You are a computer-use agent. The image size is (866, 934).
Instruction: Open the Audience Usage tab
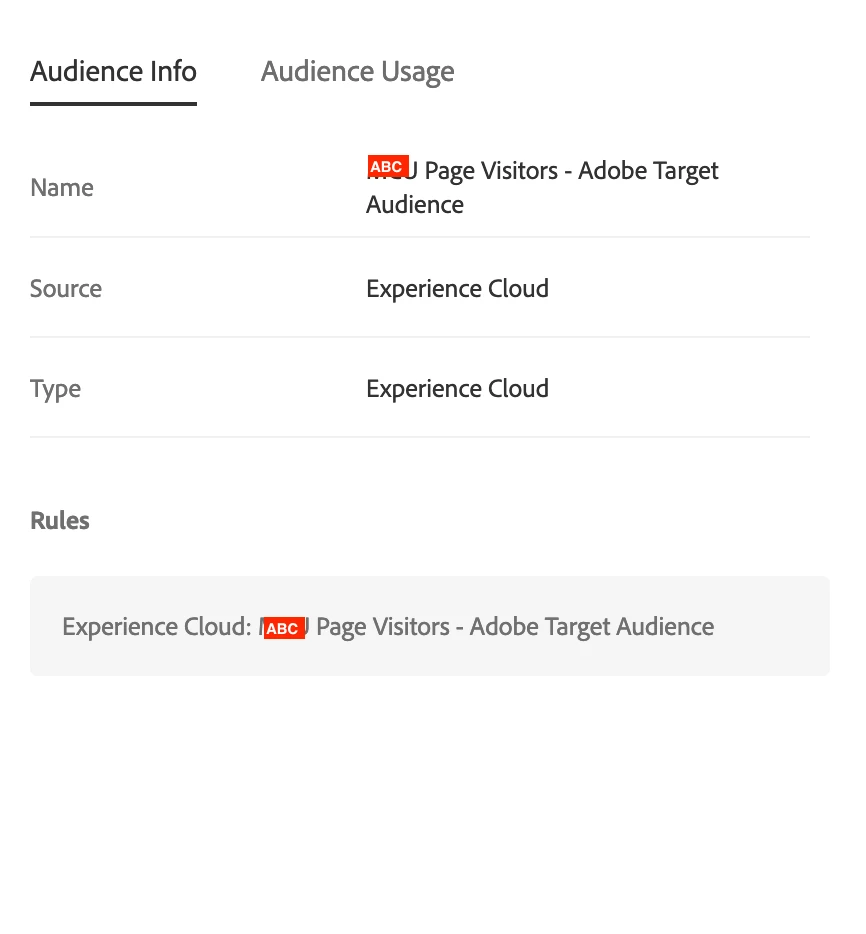tap(358, 72)
